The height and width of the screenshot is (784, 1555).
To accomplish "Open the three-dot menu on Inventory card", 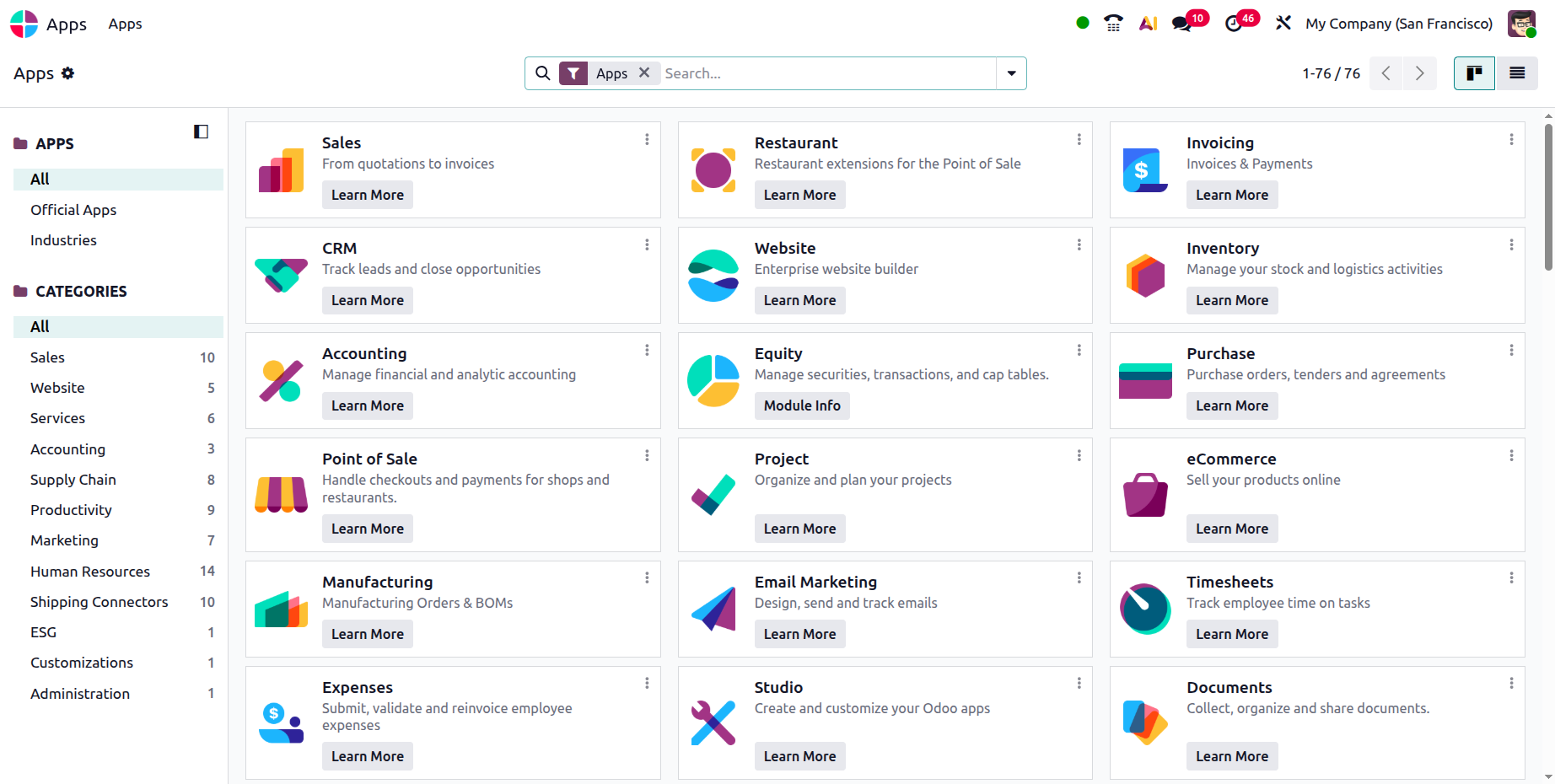I will click(1511, 244).
